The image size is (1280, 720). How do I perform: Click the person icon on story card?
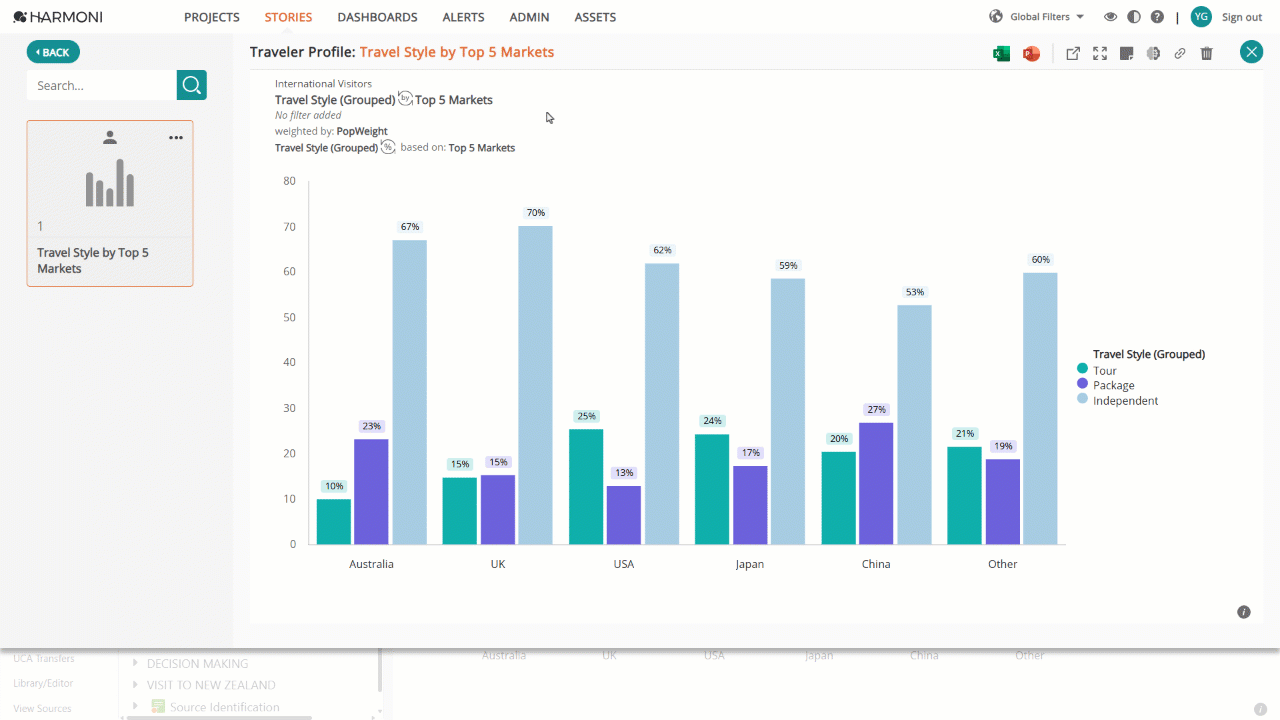tap(110, 138)
